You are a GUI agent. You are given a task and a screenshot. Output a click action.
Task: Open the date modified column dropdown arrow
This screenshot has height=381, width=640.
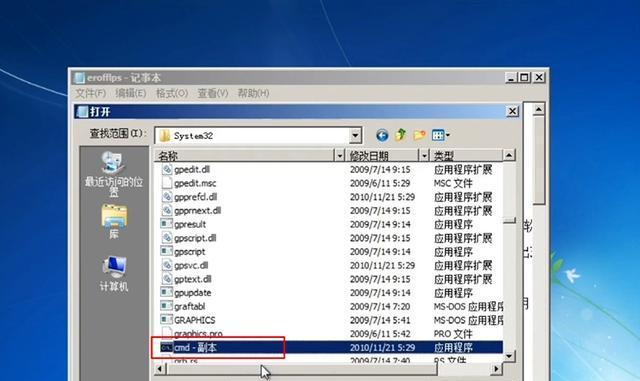point(424,156)
